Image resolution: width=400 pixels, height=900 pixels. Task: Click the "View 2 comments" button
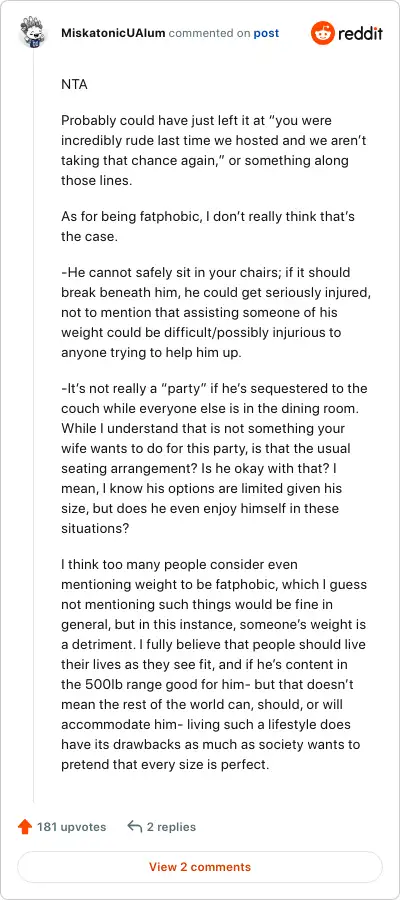point(200,867)
